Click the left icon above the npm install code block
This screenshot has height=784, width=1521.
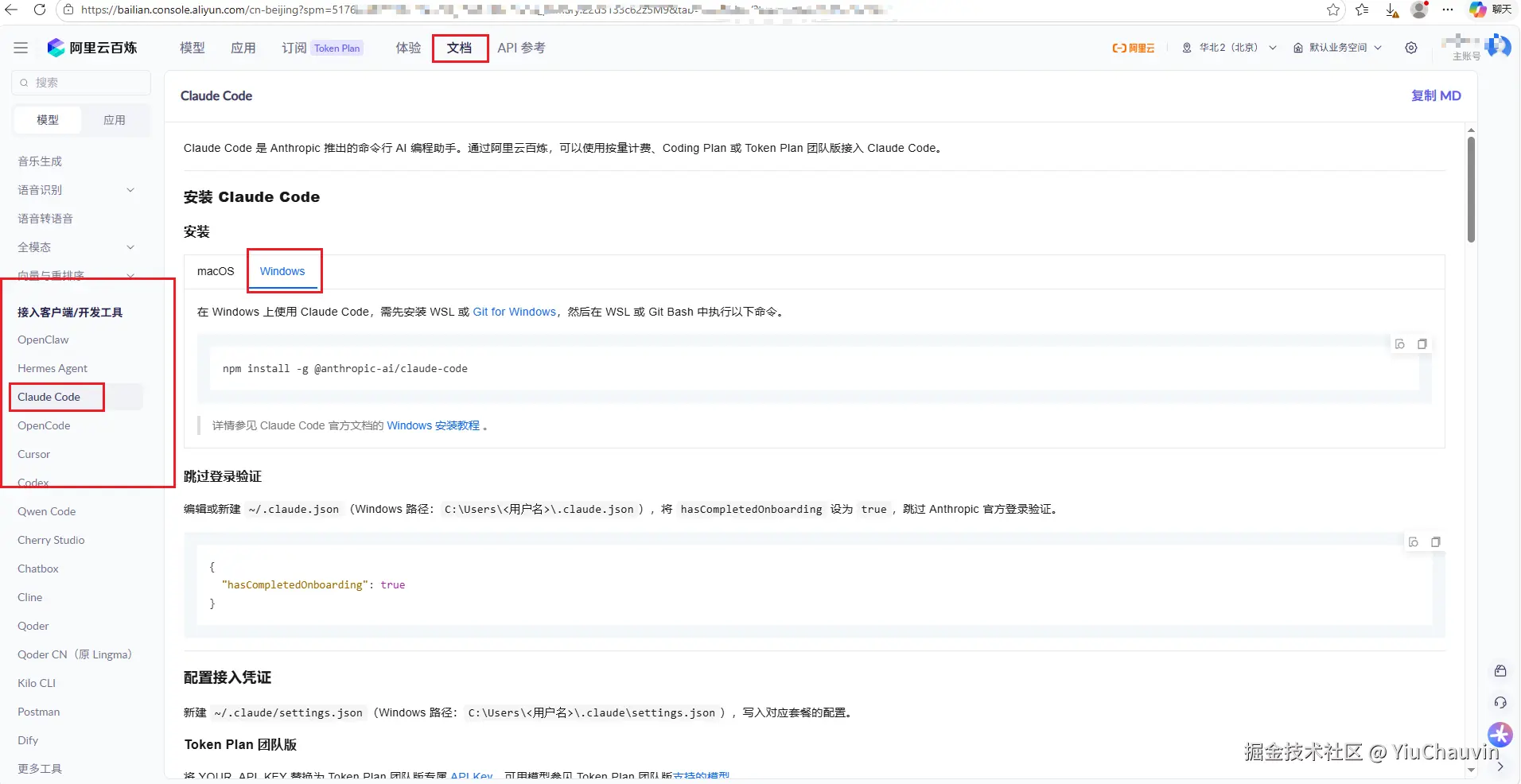pos(1400,344)
